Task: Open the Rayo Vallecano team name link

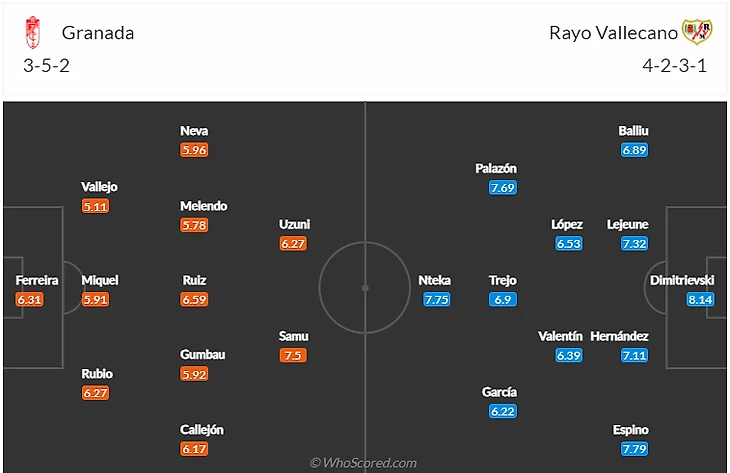Action: tap(613, 33)
